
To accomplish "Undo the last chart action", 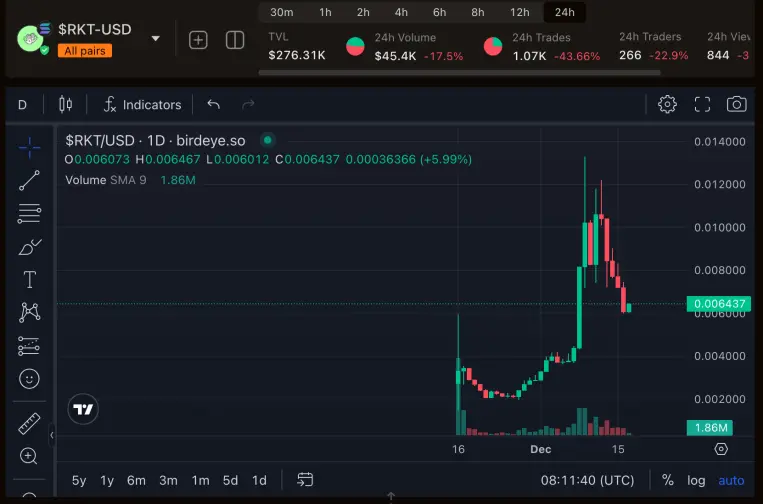I will click(x=214, y=104).
